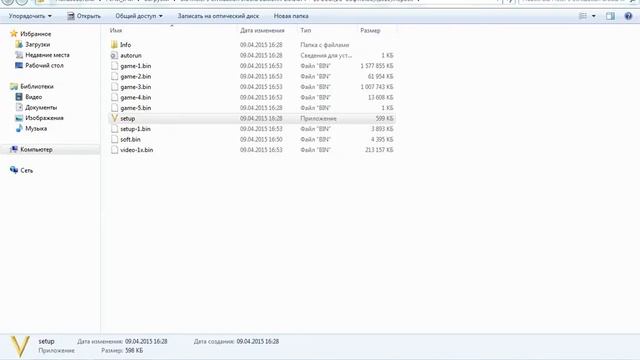Select Изображения under Библиотеки
The height and width of the screenshot is (360, 640).
click(44, 118)
